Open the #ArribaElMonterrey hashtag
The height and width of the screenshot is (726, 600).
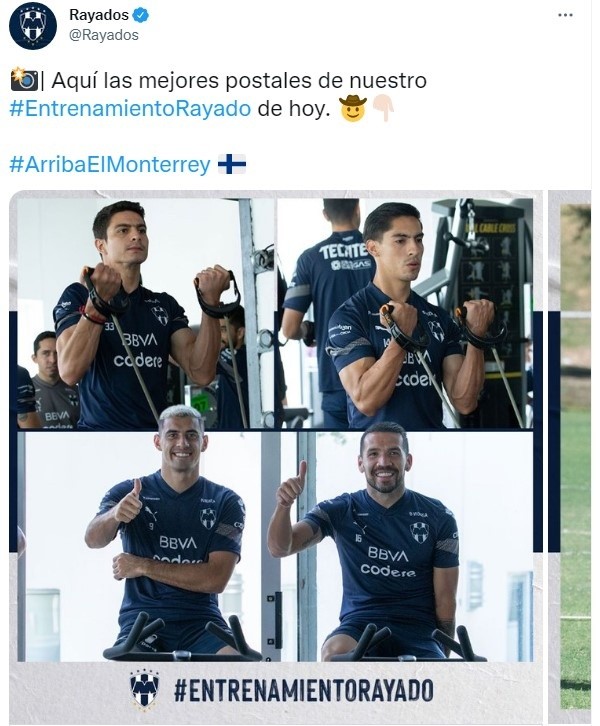point(110,164)
